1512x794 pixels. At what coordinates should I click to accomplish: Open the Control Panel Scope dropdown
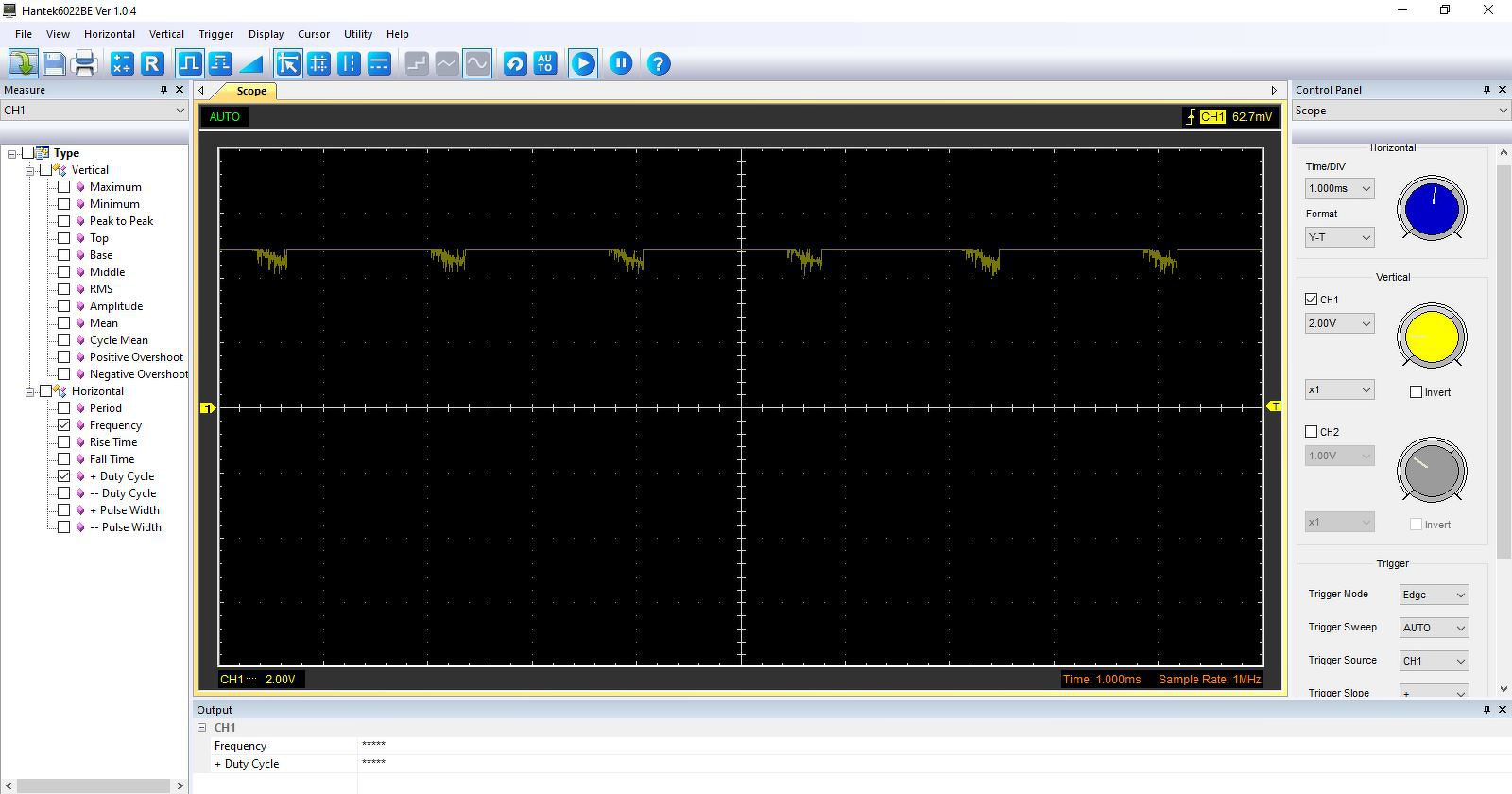pyautogui.click(x=1400, y=111)
